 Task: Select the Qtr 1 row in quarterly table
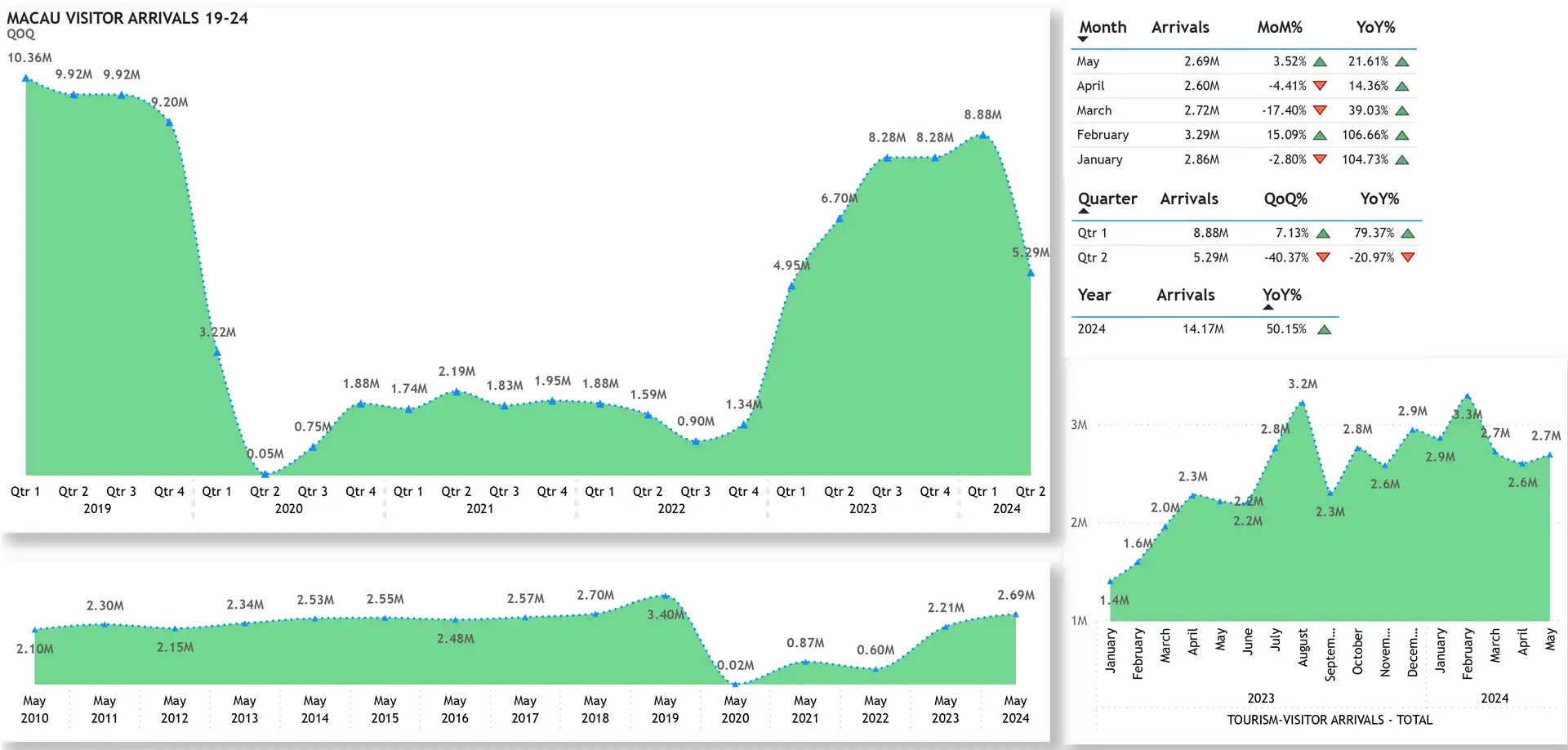tap(1246, 233)
